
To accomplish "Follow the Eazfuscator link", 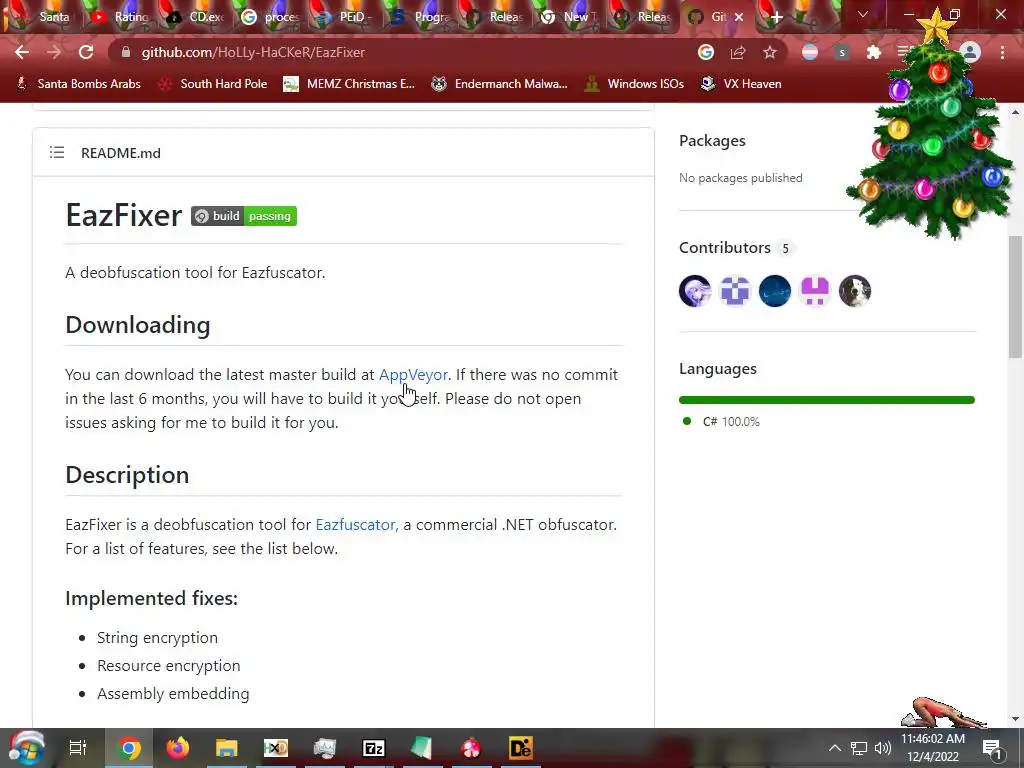I will pos(355,525).
